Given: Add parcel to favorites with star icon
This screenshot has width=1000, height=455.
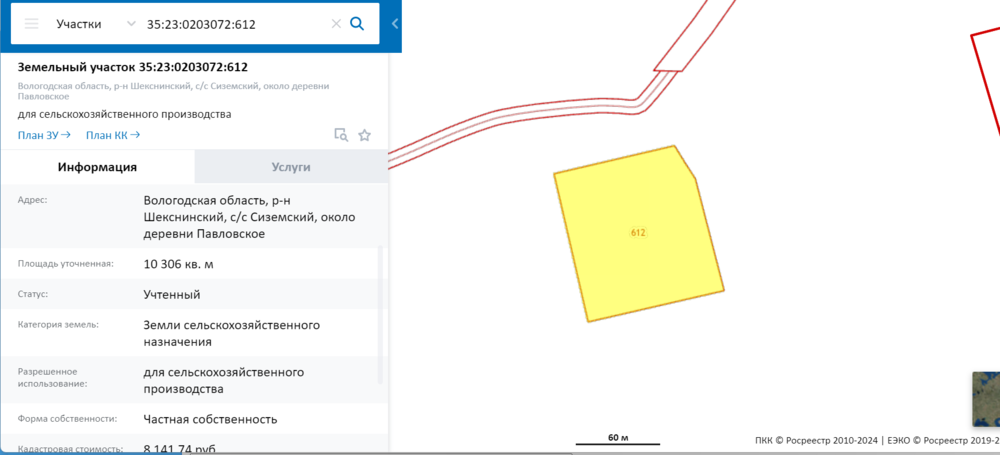Looking at the screenshot, I should 365,135.
